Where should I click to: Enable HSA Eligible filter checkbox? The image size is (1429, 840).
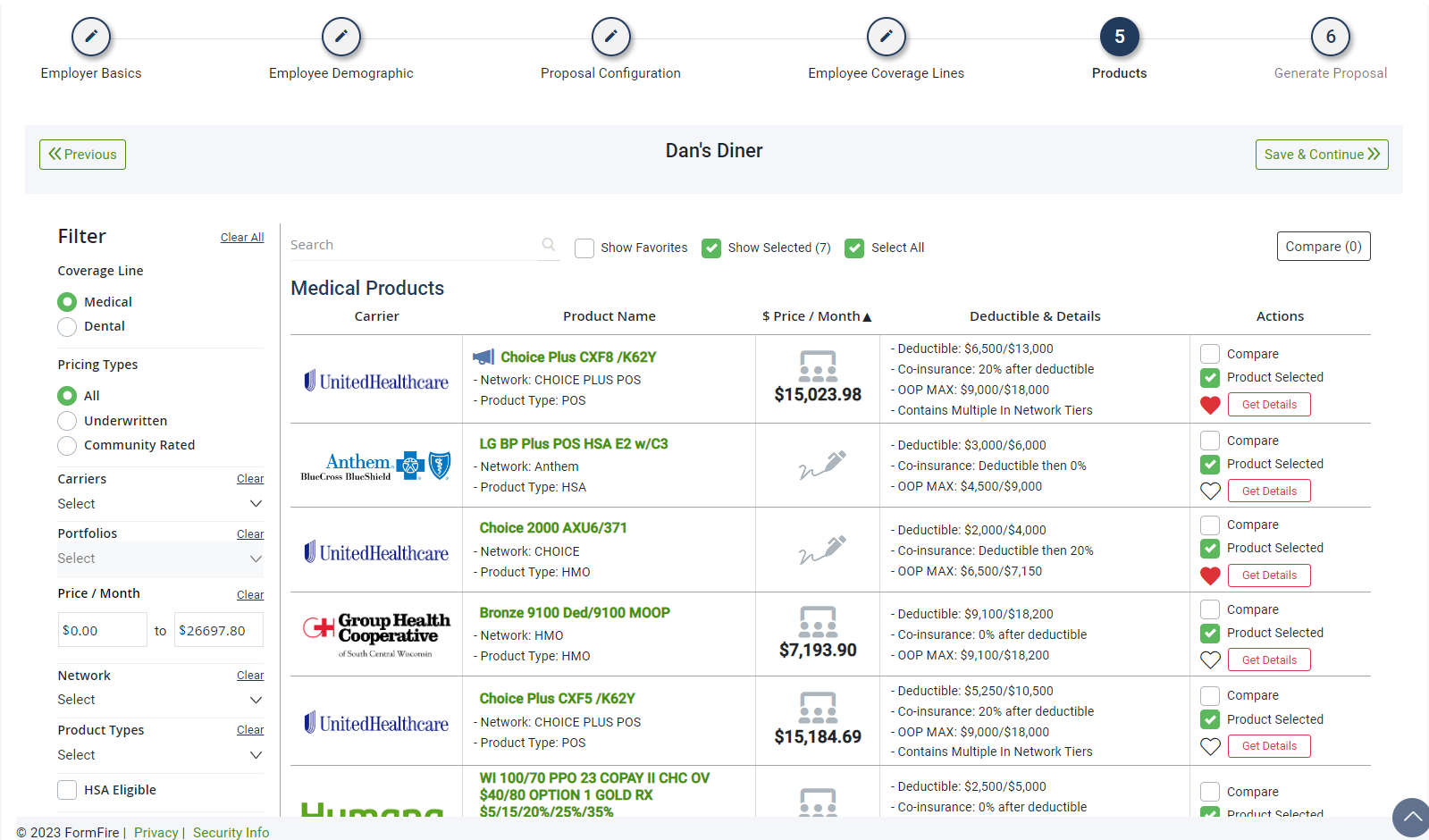[x=67, y=790]
